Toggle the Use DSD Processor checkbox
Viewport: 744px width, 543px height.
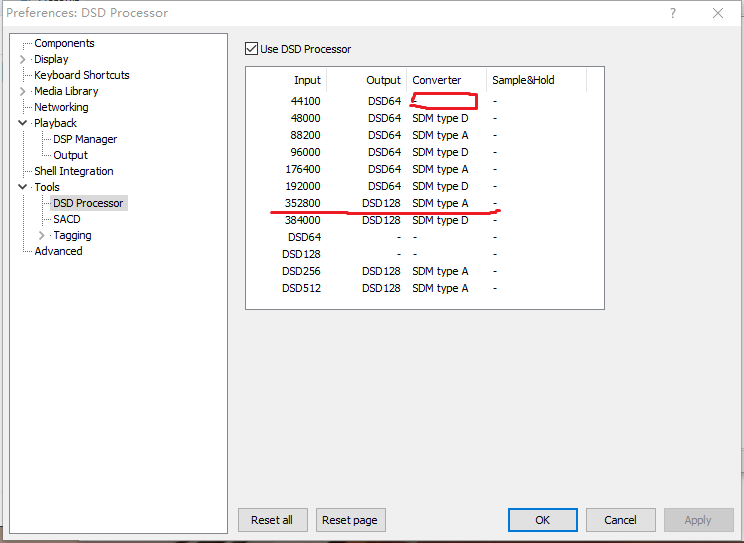(x=251, y=49)
